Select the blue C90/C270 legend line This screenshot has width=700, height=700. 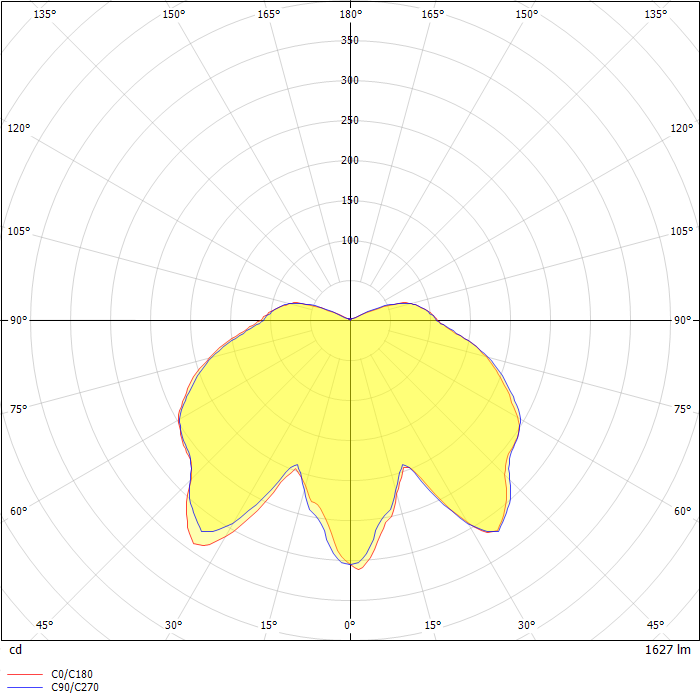point(25,688)
